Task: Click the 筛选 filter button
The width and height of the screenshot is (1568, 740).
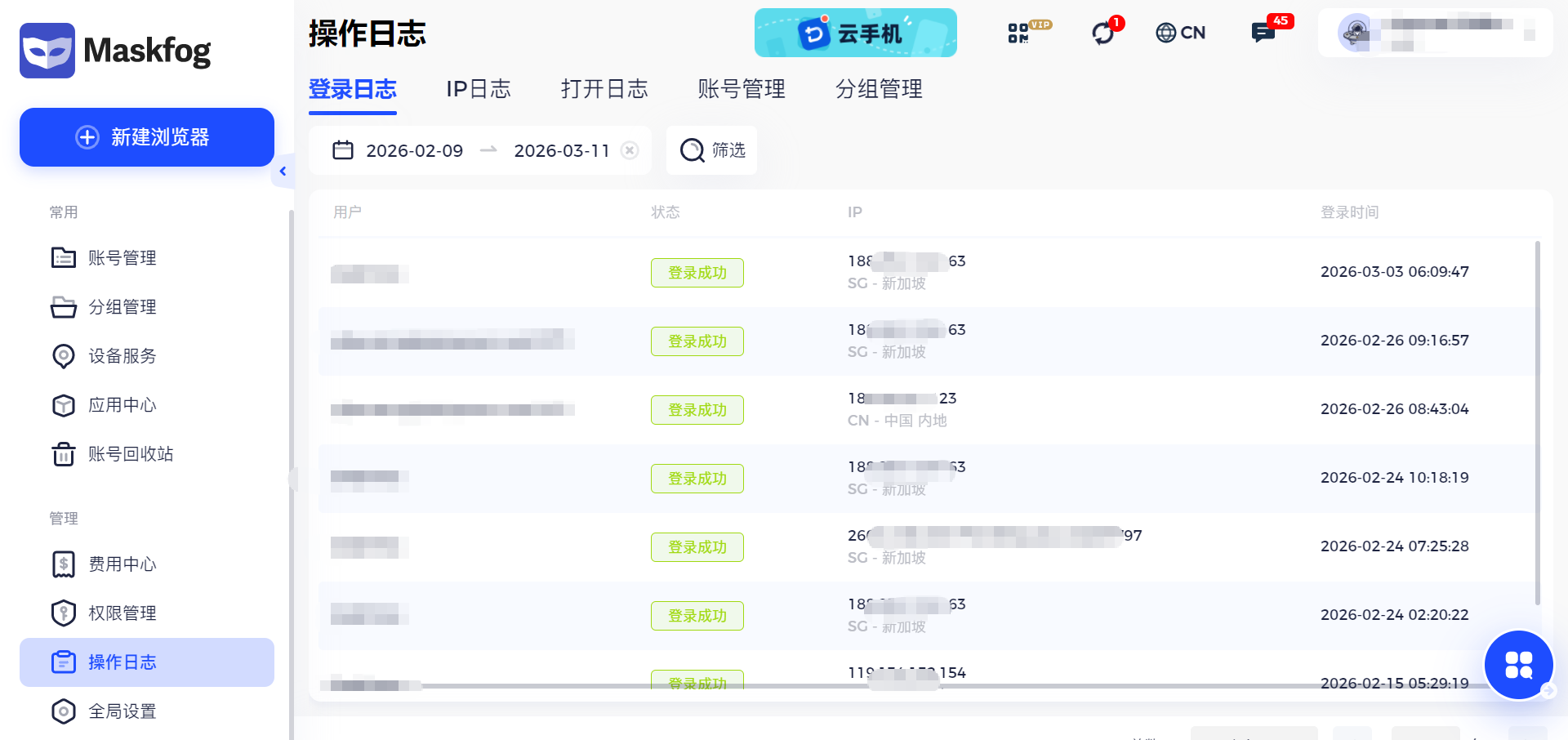Action: click(712, 150)
